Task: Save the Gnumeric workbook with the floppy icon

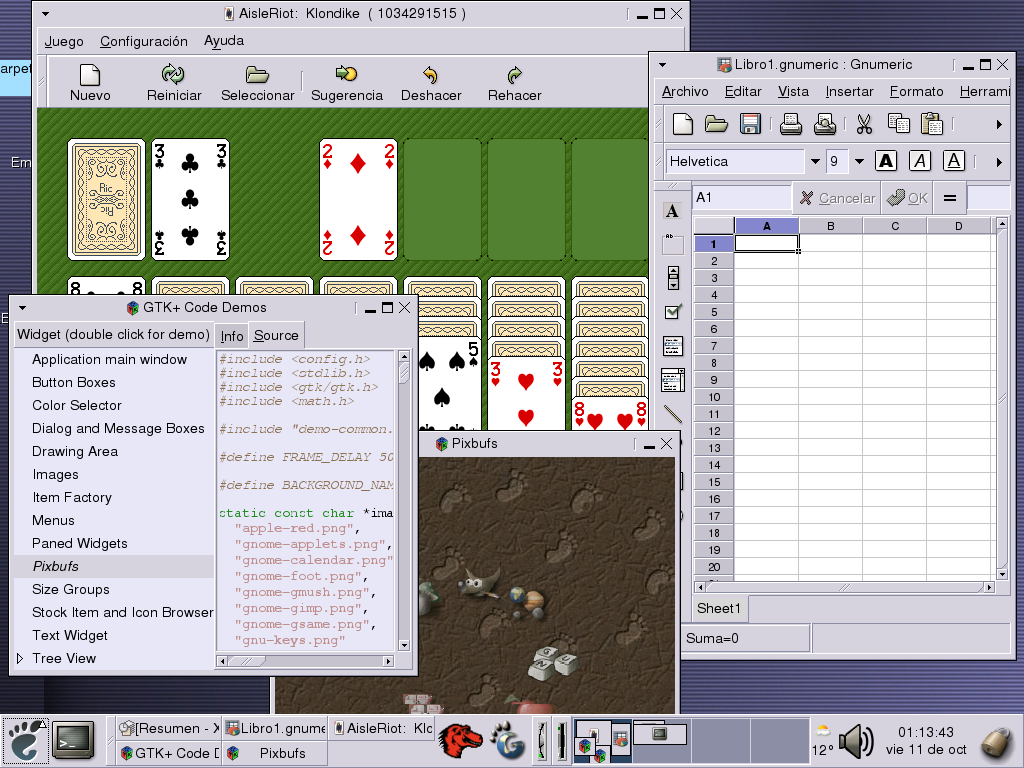Action: pos(750,123)
